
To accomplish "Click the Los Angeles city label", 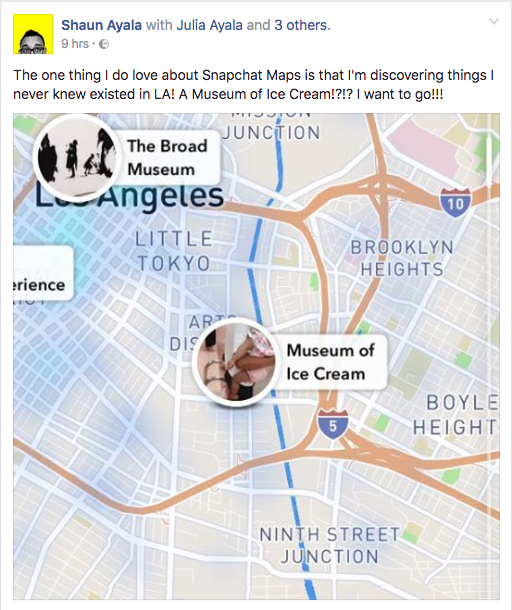I will coord(130,196).
